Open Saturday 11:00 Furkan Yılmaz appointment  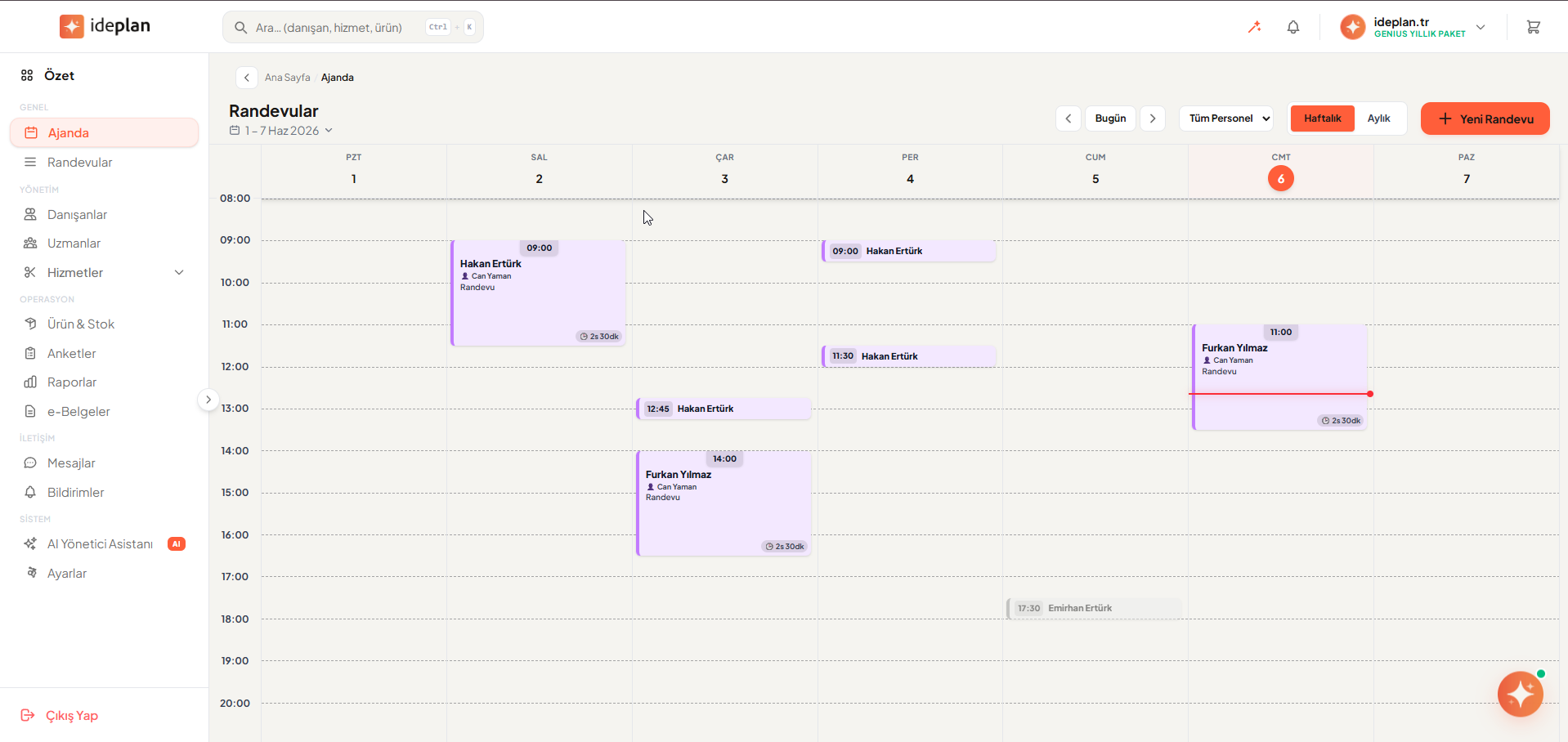pos(1279,377)
